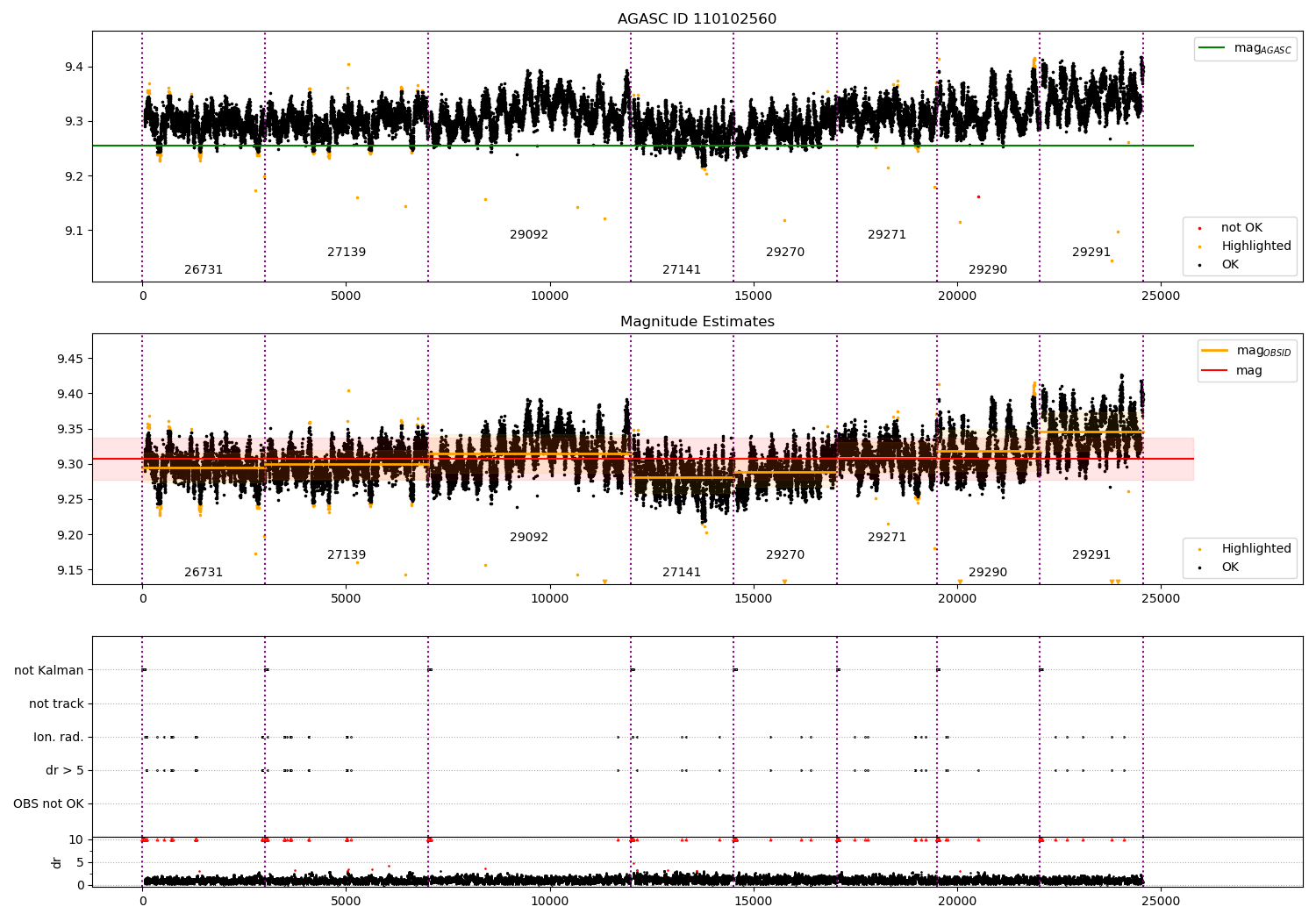
Task: Click 27141 label in Magnitude Estimates plot
Action: (682, 573)
